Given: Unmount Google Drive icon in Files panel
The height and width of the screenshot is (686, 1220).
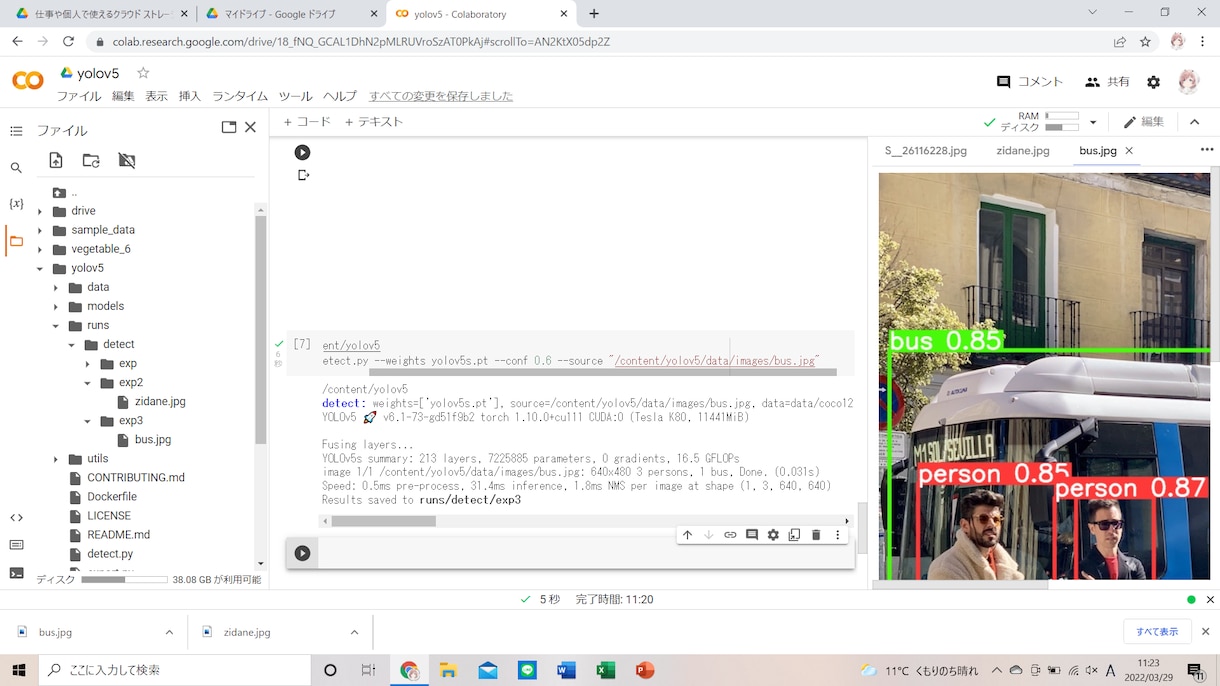Looking at the screenshot, I should tap(126, 160).
